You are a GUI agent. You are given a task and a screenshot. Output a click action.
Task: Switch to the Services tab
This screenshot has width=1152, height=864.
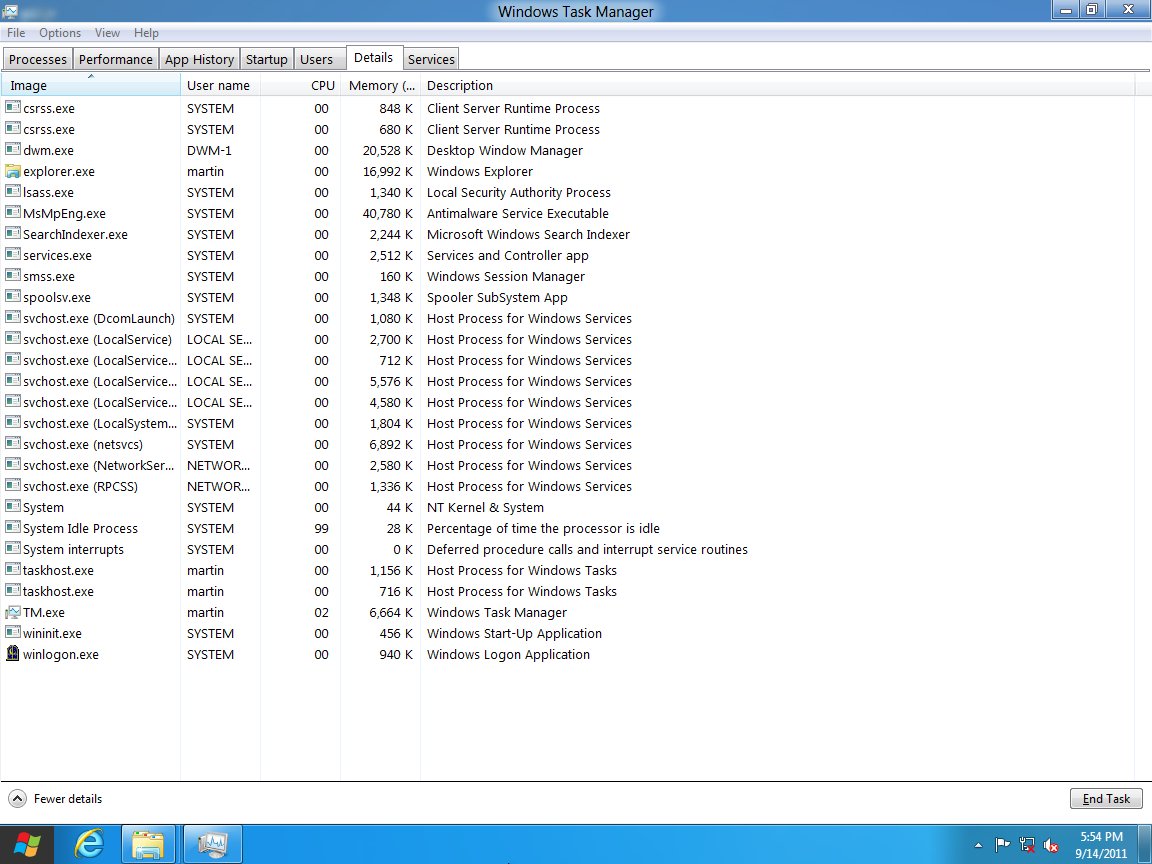[431, 60]
